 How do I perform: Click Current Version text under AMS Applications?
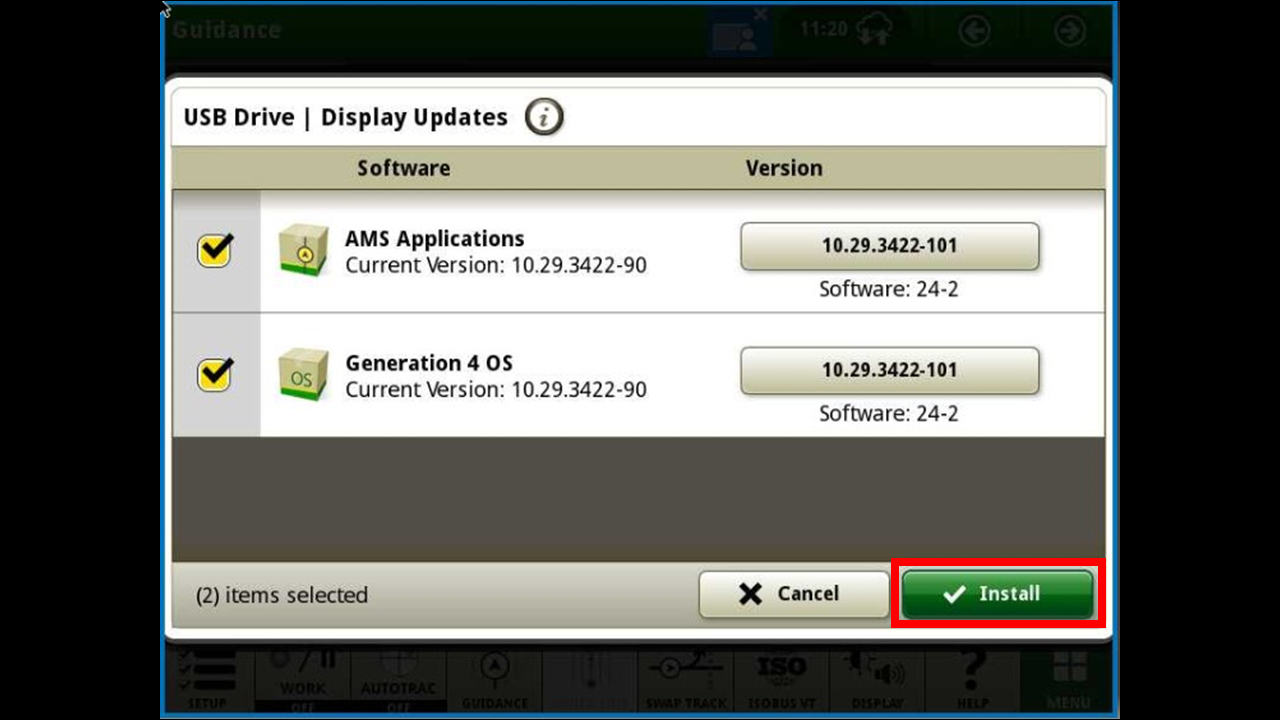496,266
